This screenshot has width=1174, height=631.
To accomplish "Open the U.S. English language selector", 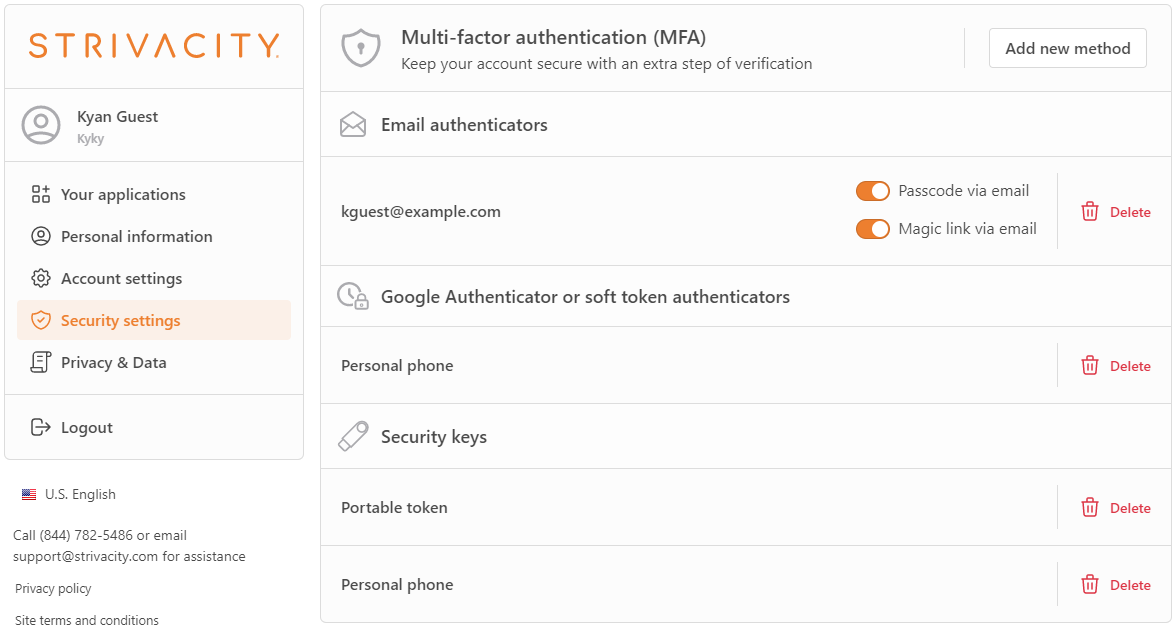I will tap(69, 494).
